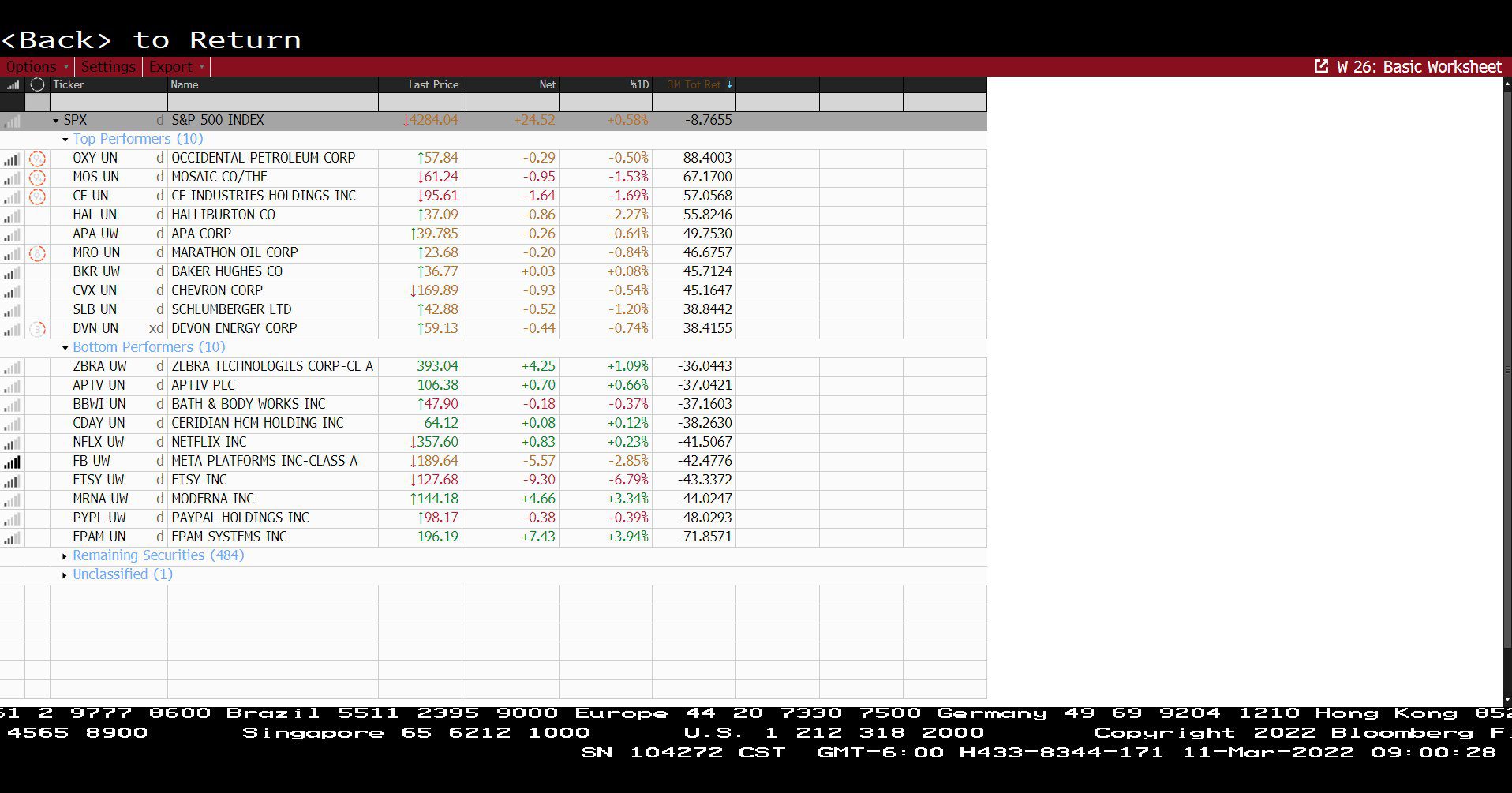Click the W 26: Basic Worksheet title
The width and height of the screenshot is (1512, 793).
pos(1419,67)
